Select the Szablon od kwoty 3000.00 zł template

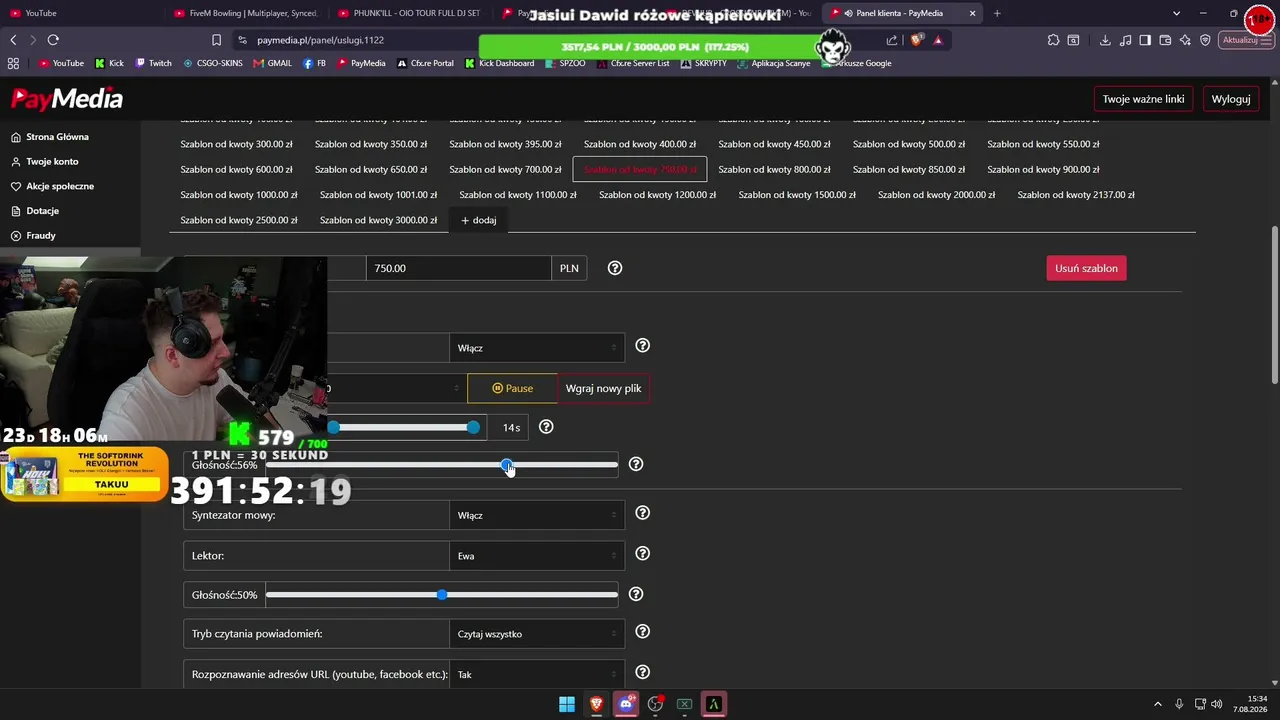(x=378, y=220)
